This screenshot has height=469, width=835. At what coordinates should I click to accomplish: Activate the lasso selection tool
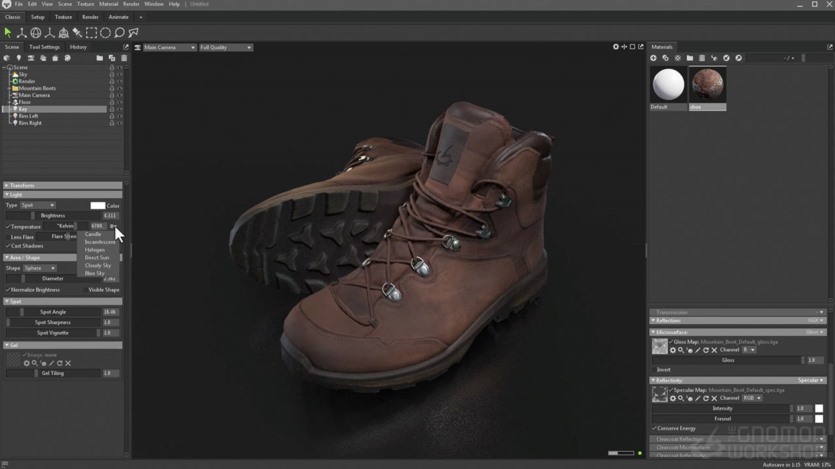pos(119,33)
